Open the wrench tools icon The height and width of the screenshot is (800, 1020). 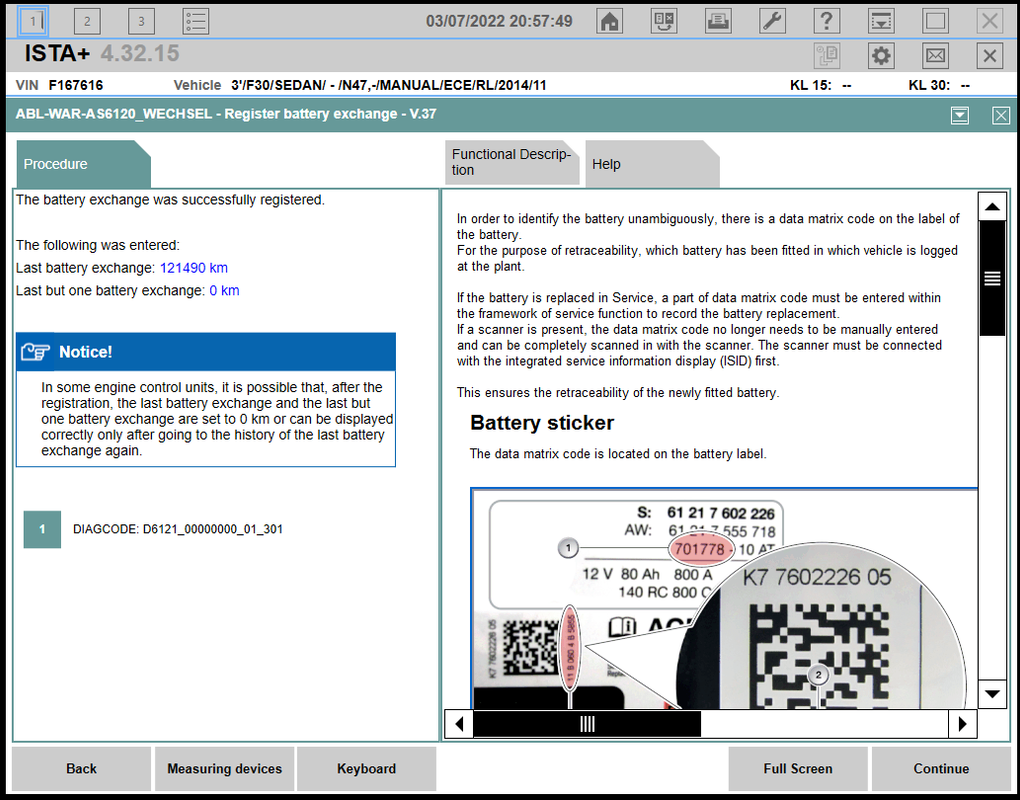pos(772,21)
